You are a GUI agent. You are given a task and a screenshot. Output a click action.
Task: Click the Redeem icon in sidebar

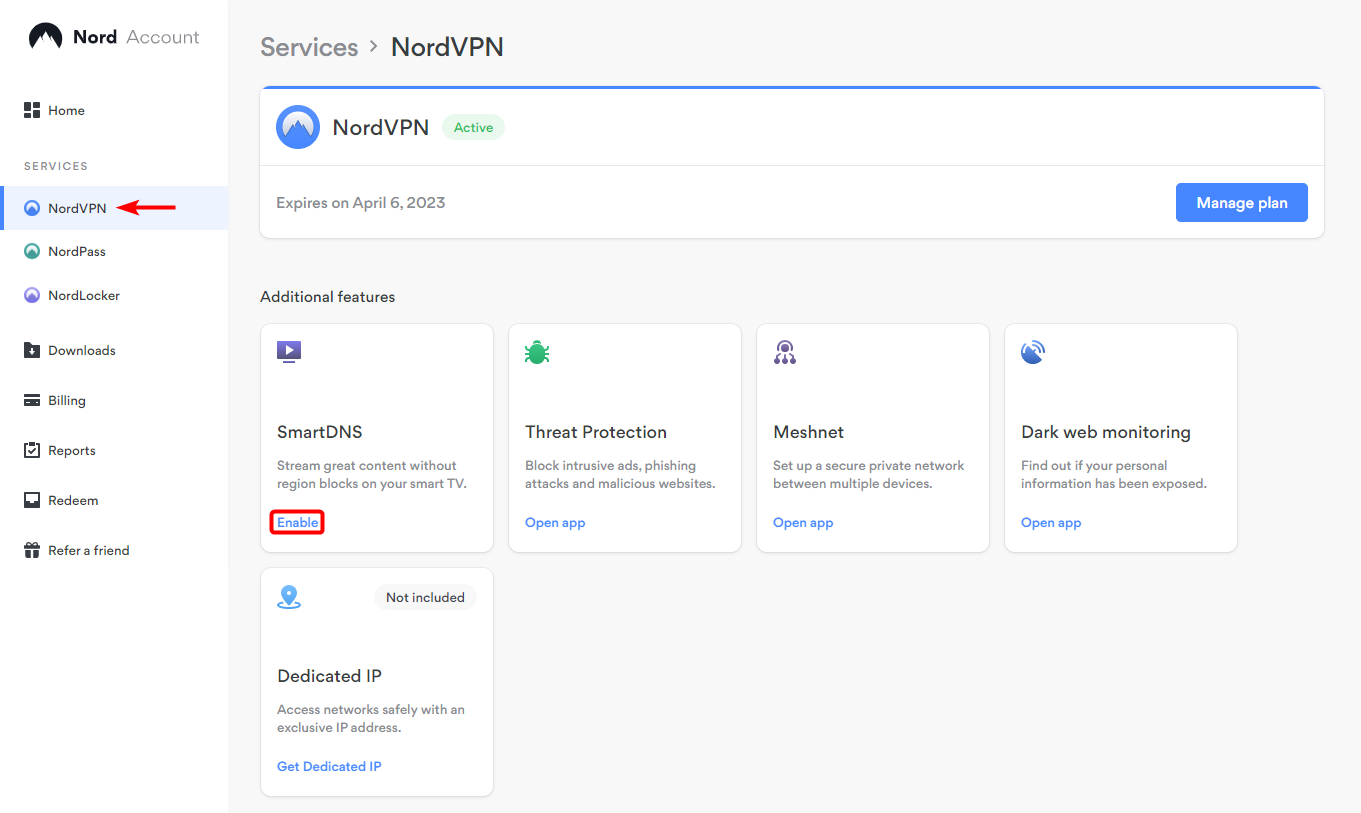coord(32,501)
